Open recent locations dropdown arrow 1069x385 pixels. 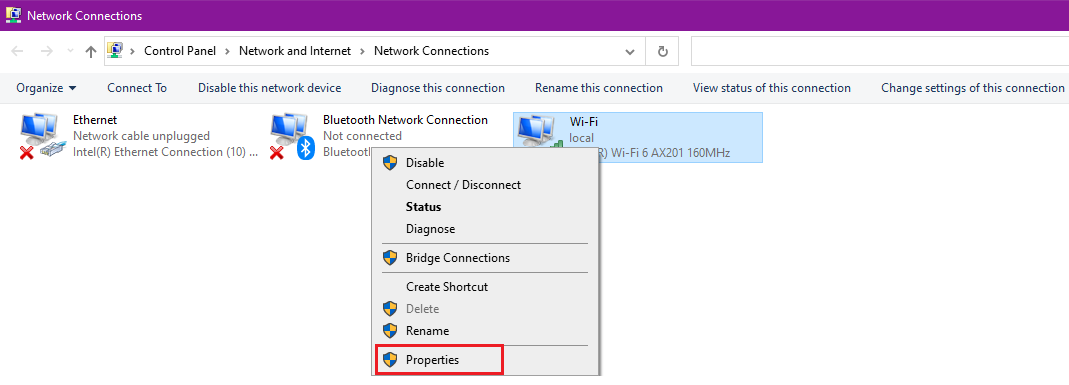[70, 52]
